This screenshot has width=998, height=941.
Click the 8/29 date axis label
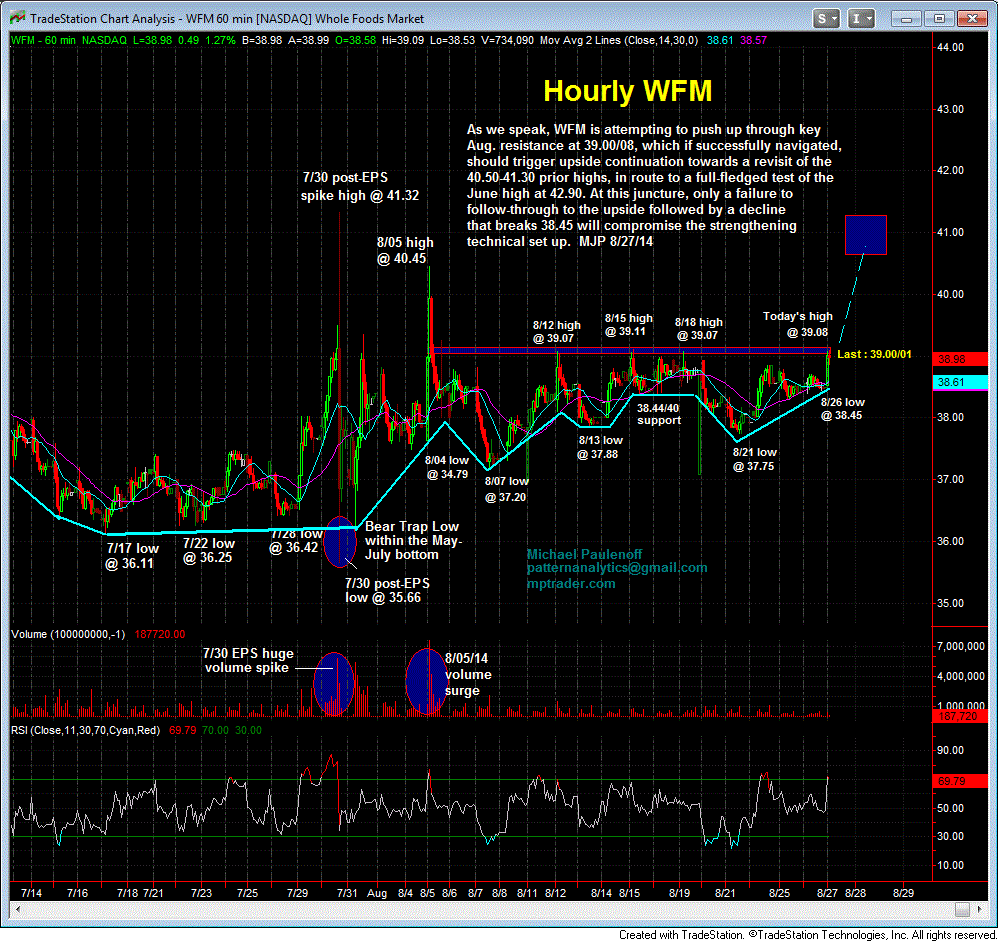point(903,893)
